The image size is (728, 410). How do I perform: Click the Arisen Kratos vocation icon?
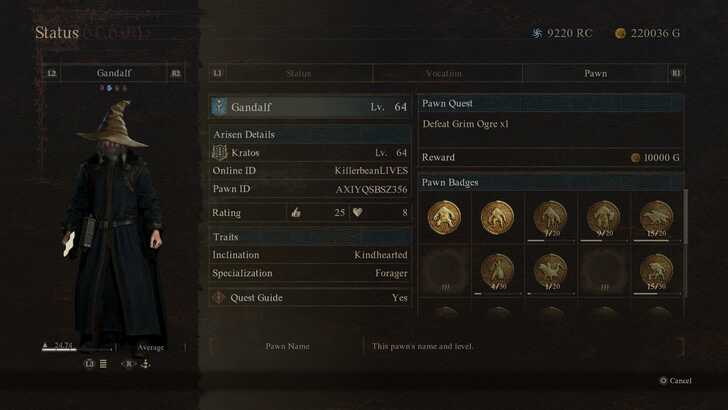tap(219, 152)
